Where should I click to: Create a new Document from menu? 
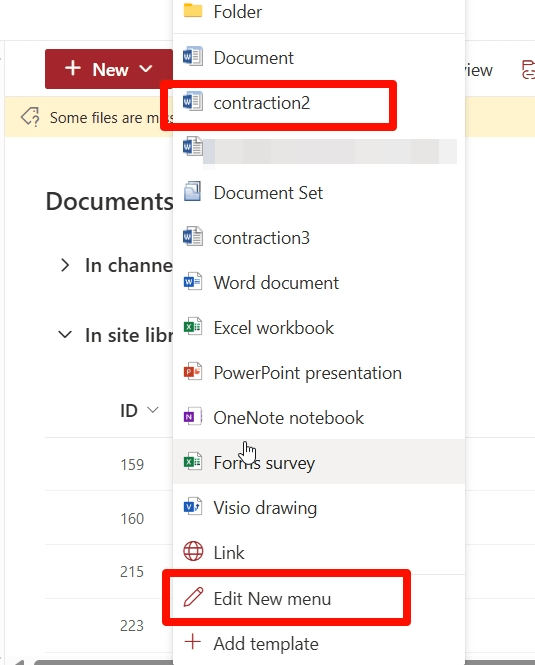[319, 58]
